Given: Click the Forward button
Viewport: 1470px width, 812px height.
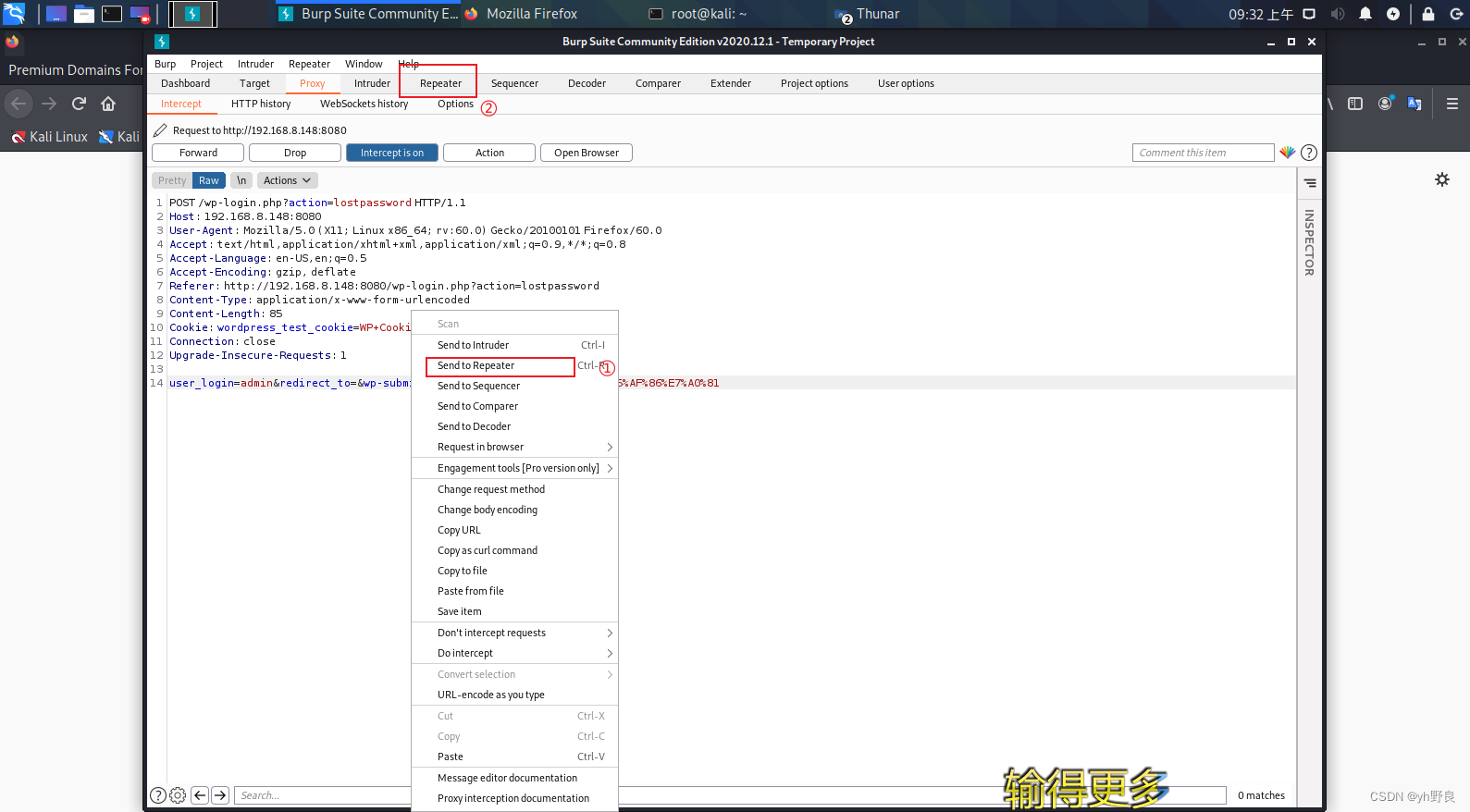Looking at the screenshot, I should [198, 153].
